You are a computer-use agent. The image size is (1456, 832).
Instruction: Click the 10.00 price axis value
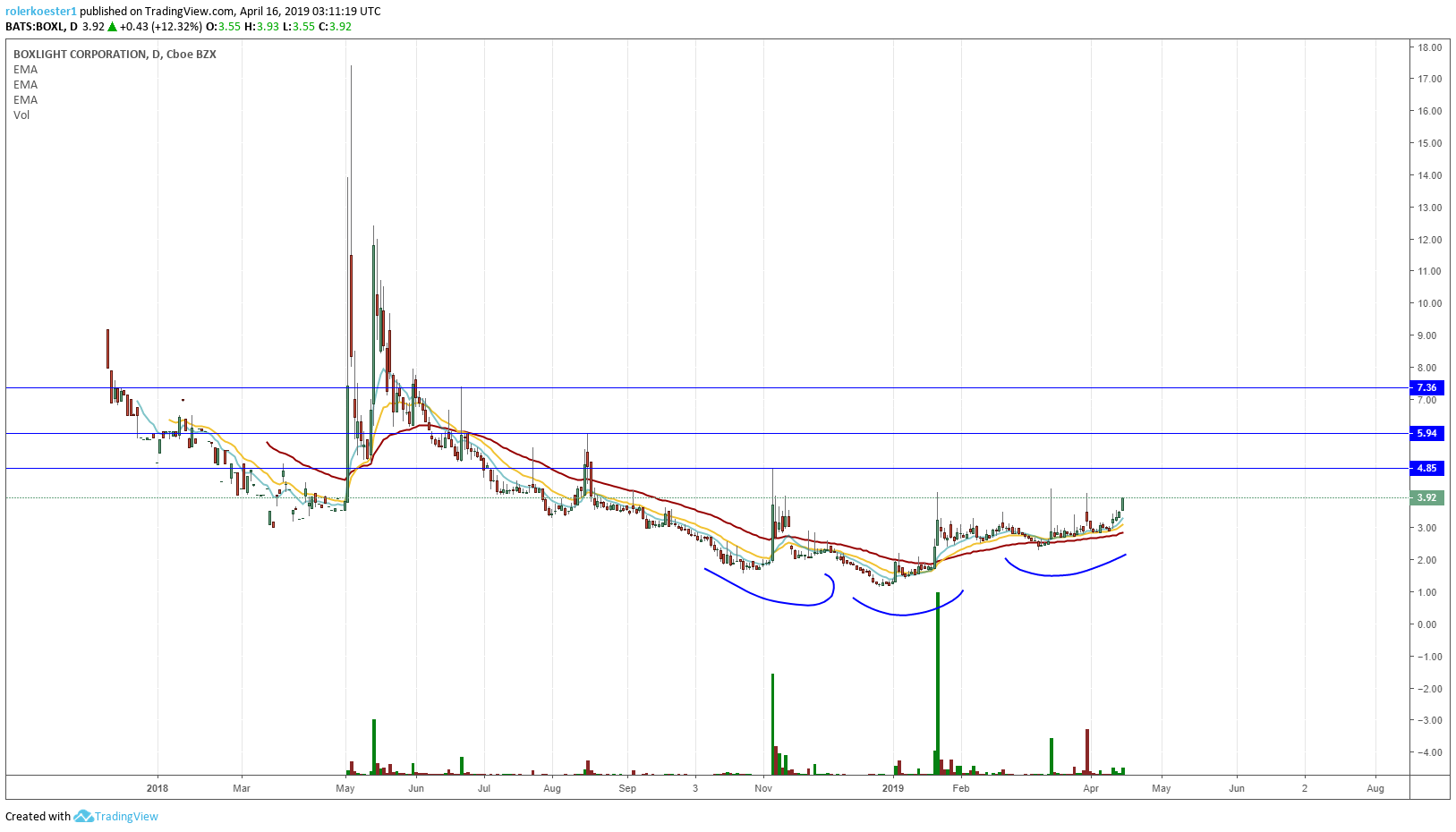1430,303
